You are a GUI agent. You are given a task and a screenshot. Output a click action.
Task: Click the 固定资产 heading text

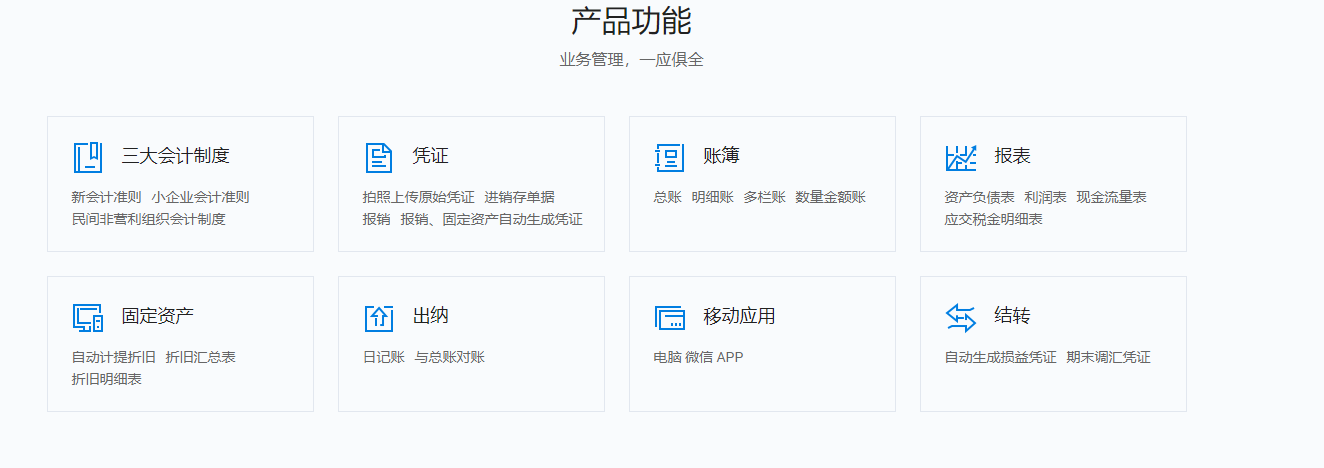click(158, 316)
